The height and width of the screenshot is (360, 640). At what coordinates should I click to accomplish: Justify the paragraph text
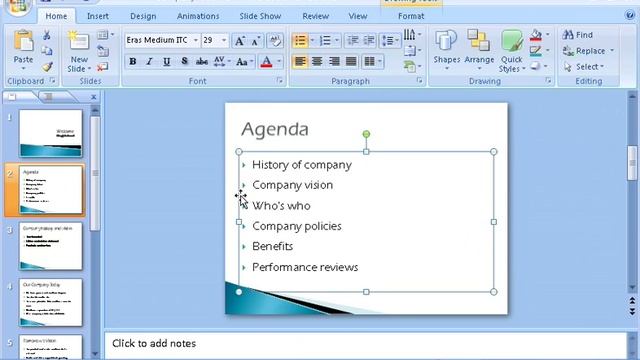coord(351,62)
